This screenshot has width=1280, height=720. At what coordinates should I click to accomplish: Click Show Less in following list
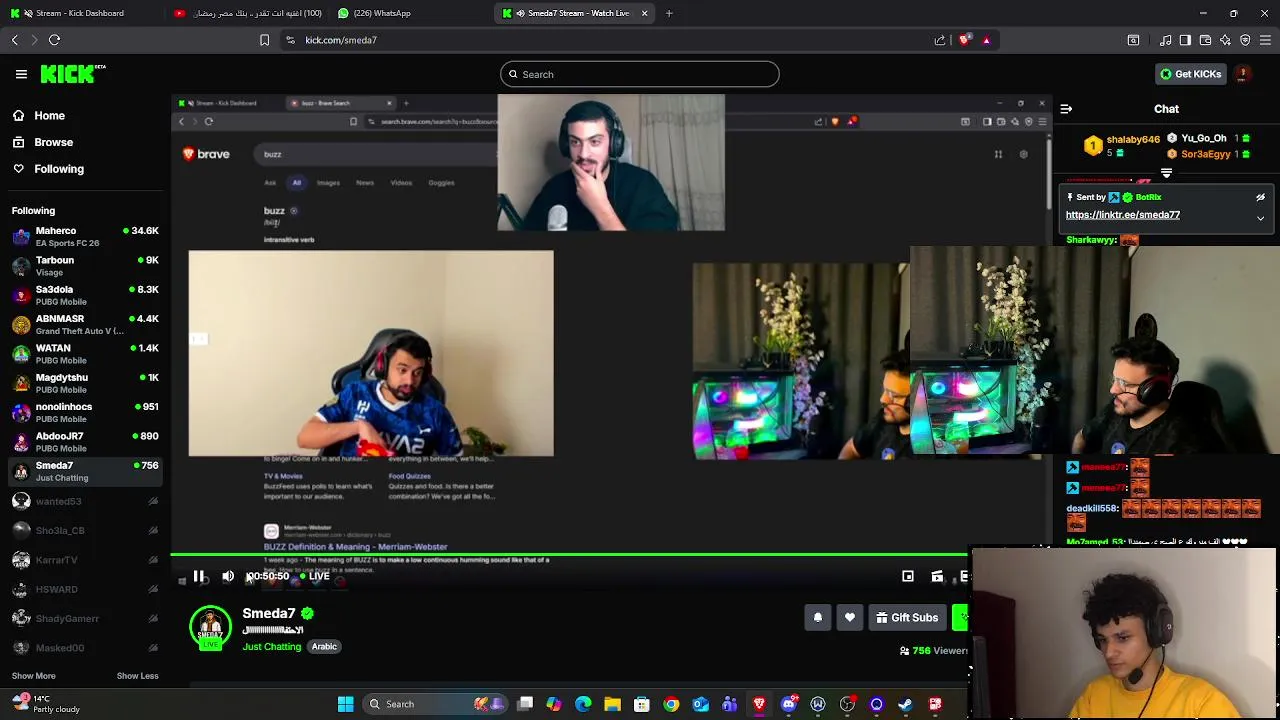coord(137,676)
